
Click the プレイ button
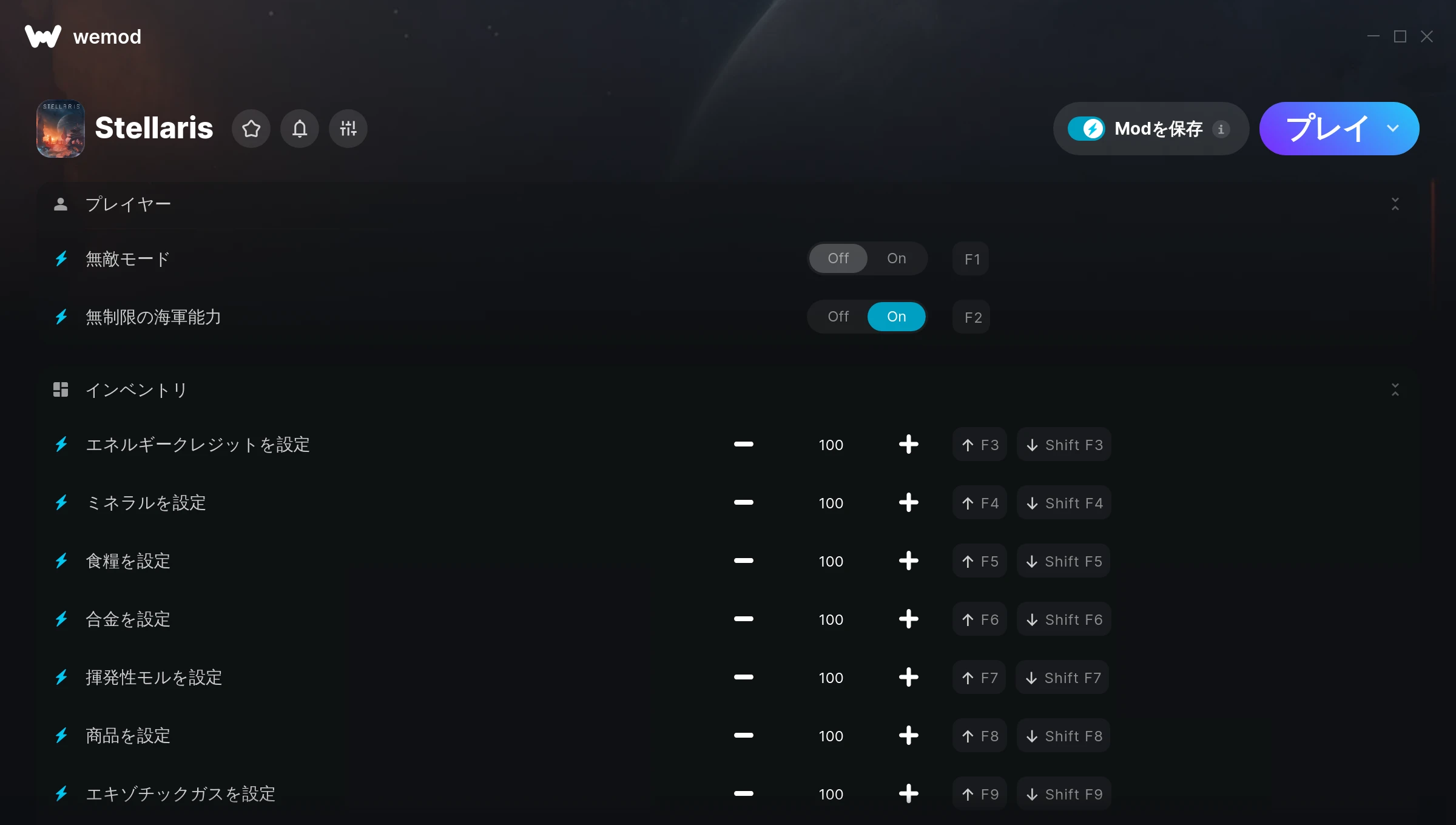[1326, 129]
